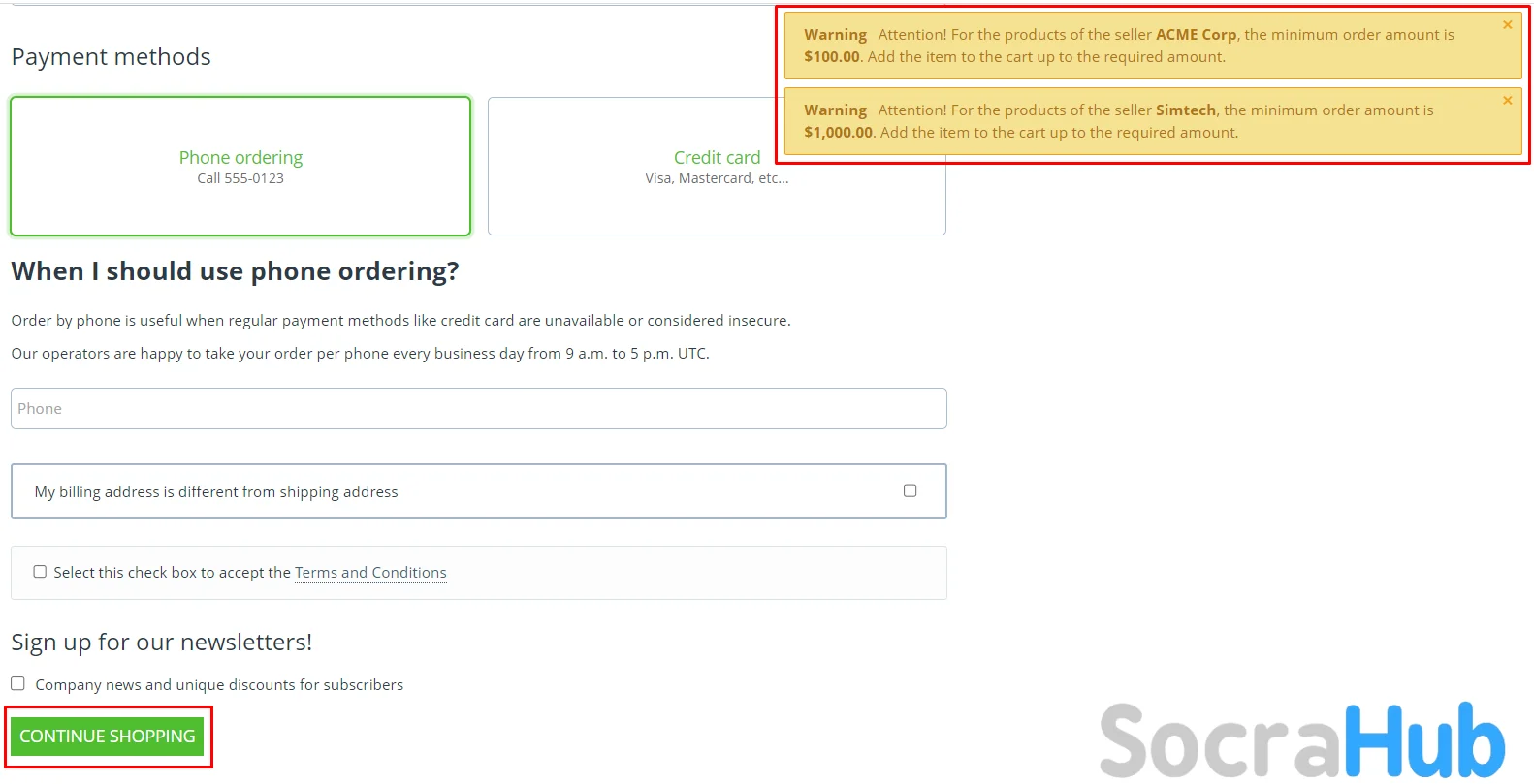Click the Simtech warning message text
This screenshot has height=784, width=1534.
(1118, 121)
